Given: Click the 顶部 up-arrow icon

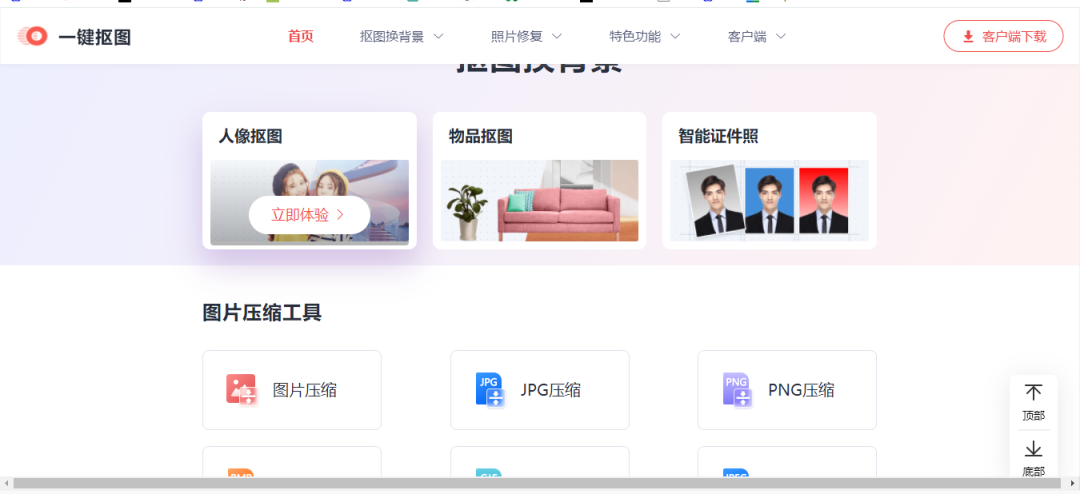Looking at the screenshot, I should (1033, 393).
